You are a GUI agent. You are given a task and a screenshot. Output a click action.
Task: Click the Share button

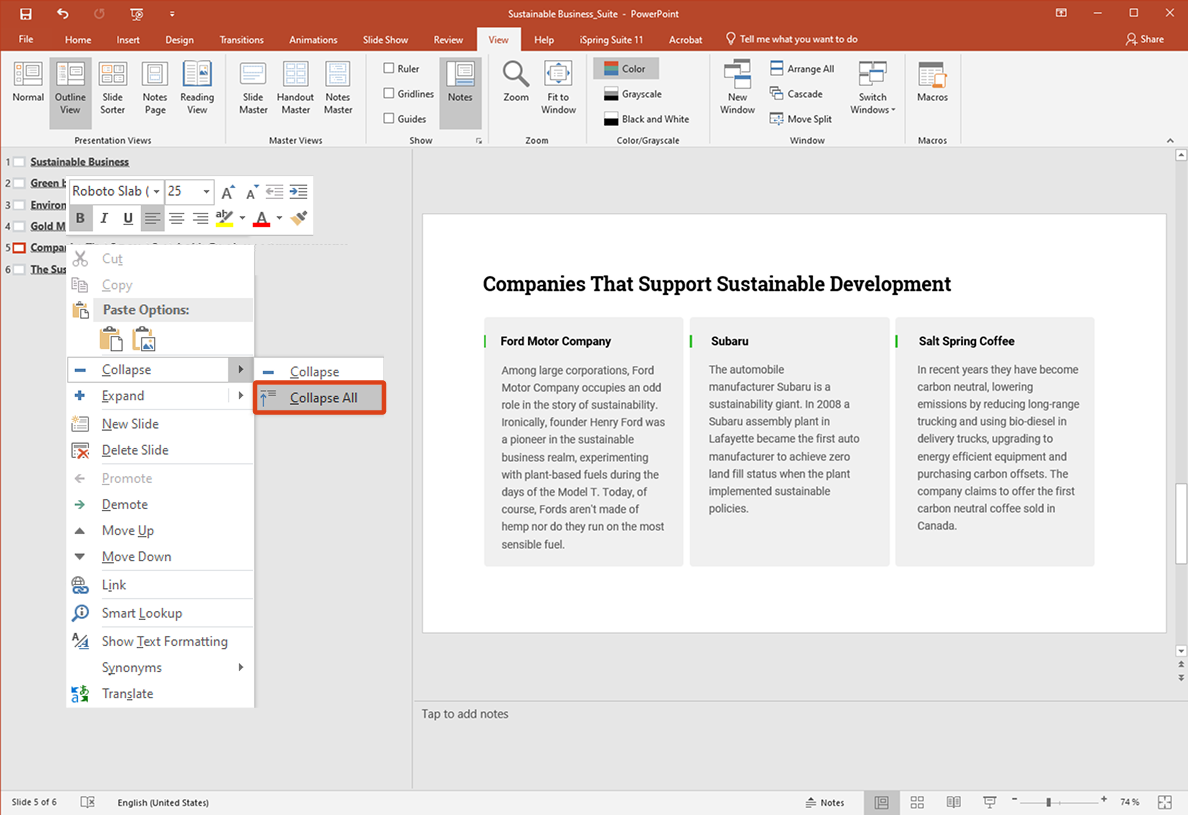(1145, 39)
